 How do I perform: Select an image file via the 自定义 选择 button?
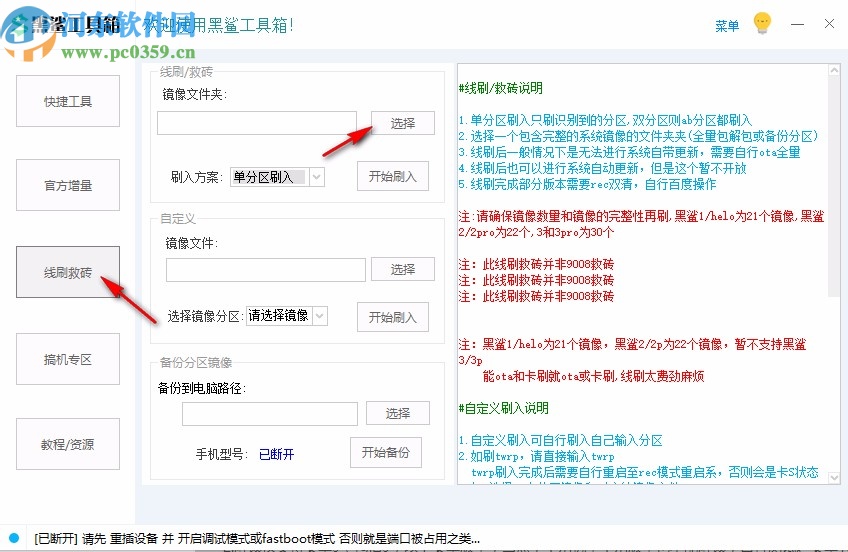403,269
